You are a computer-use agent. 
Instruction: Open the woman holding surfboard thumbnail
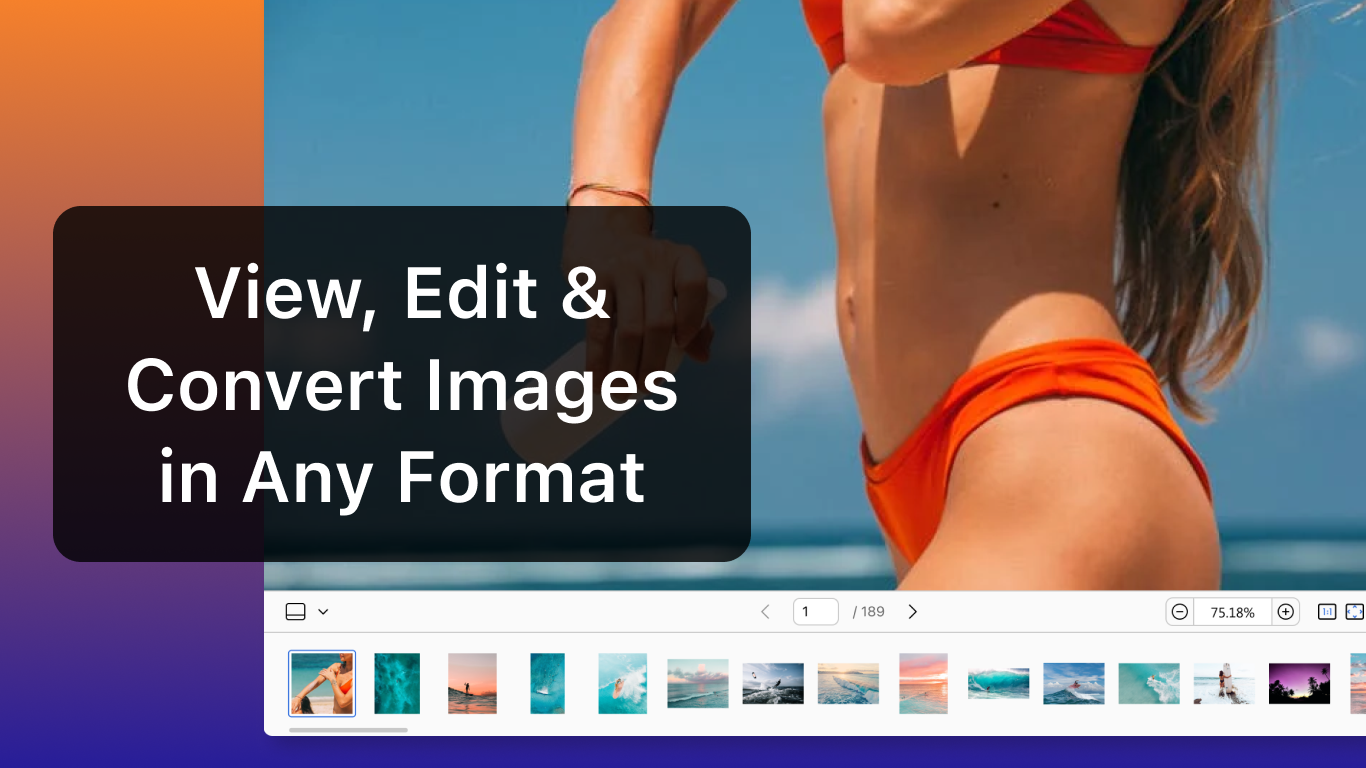coord(1224,684)
